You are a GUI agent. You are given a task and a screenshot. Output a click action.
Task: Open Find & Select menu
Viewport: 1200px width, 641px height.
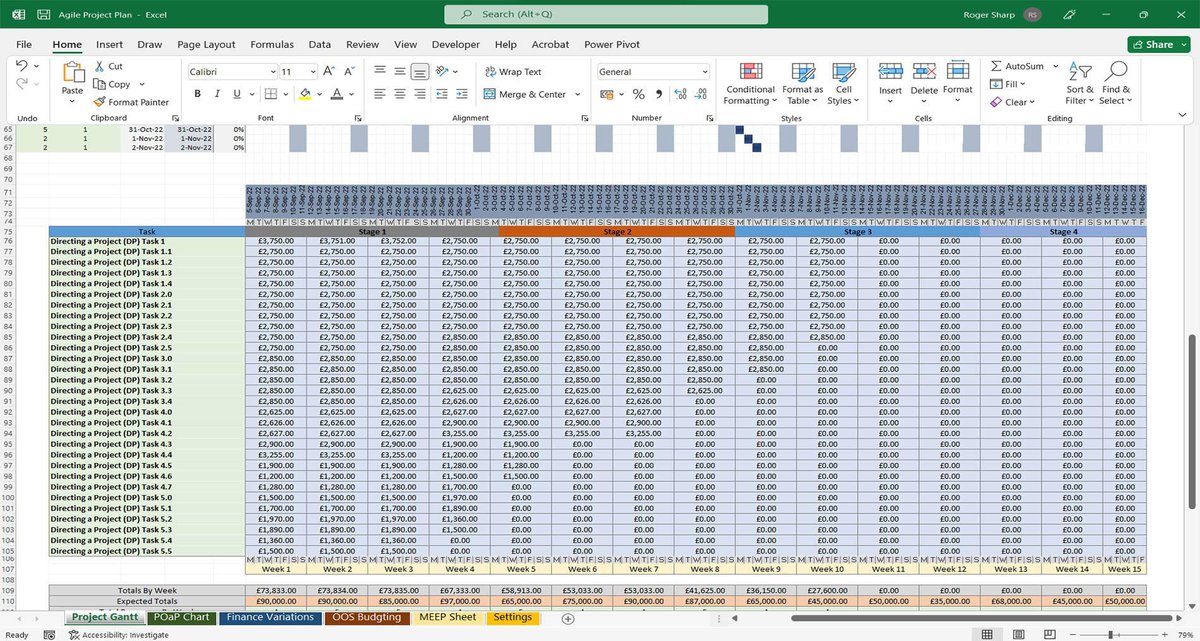[1116, 84]
